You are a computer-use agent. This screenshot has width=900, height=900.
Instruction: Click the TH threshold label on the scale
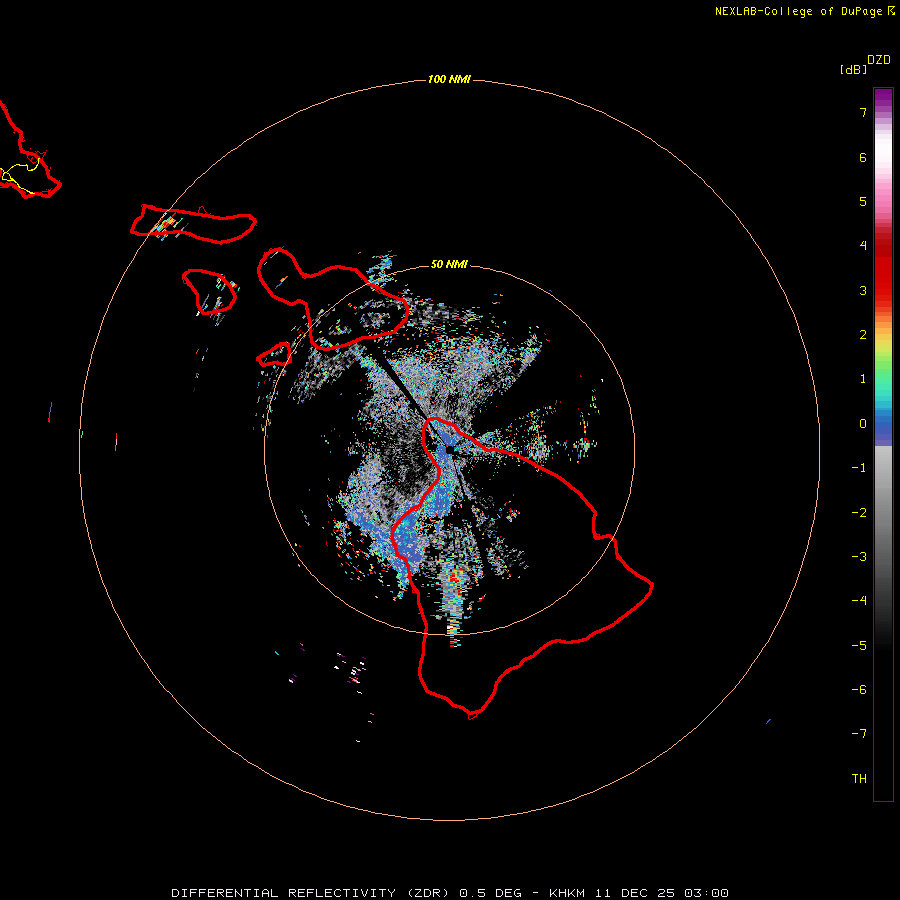859,779
